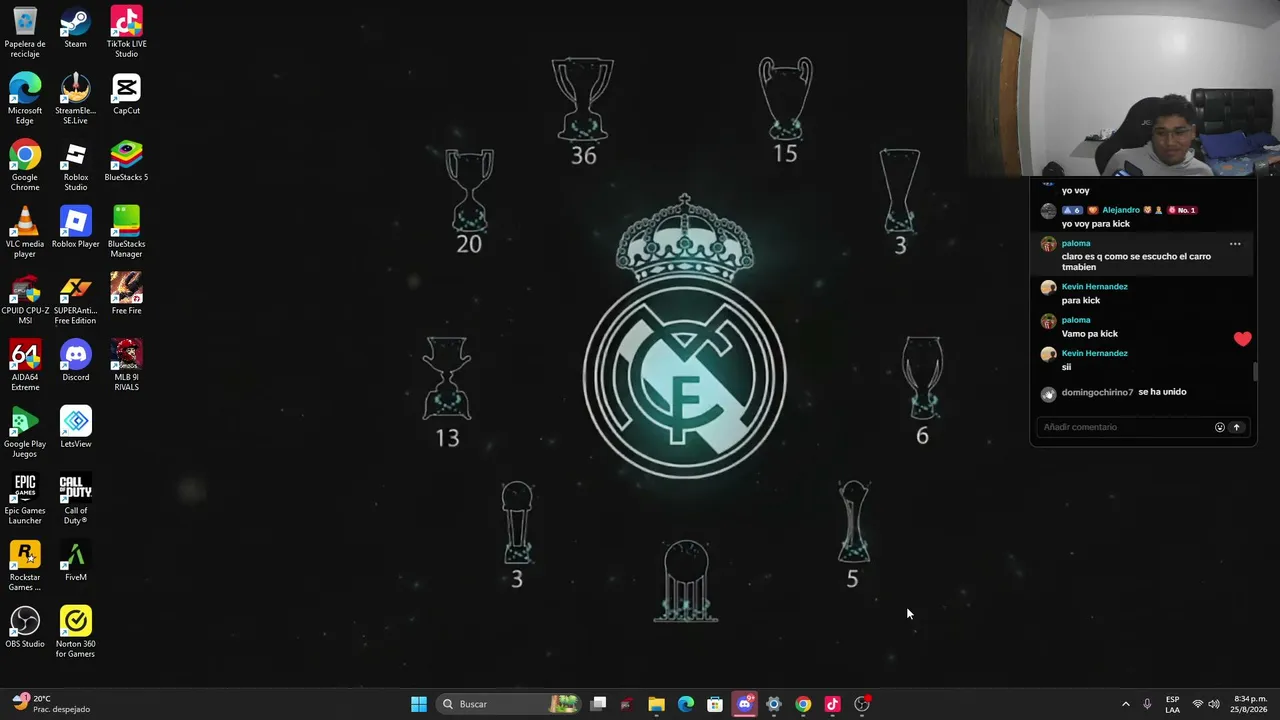The height and width of the screenshot is (720, 1280).
Task: Open TikTok LIVE Studio desktop shortcut
Action: tap(126, 31)
